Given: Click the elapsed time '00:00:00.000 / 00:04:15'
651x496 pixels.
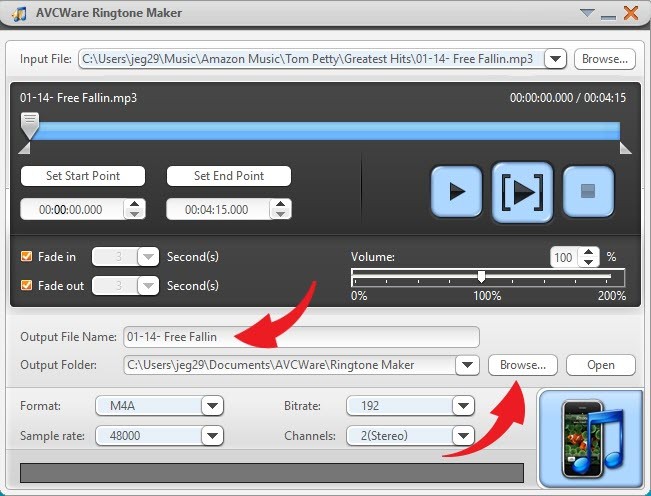Looking at the screenshot, I should [x=568, y=98].
